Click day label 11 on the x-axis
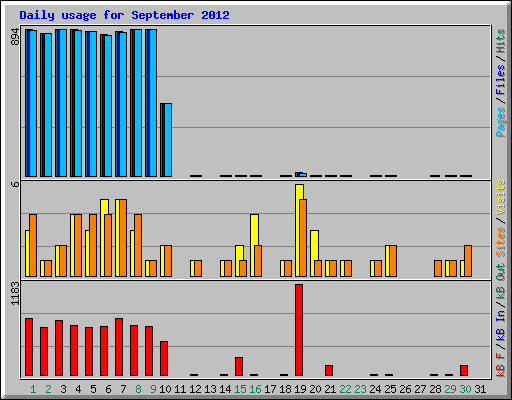The height and width of the screenshot is (400, 512). (180, 389)
